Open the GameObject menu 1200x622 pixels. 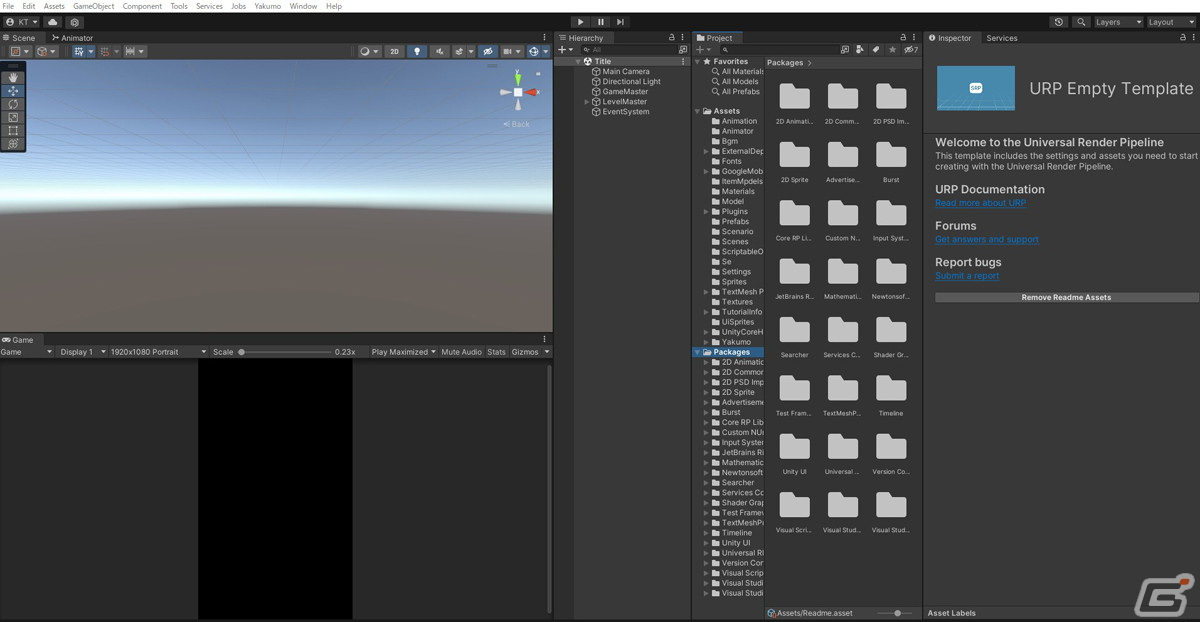tap(93, 6)
